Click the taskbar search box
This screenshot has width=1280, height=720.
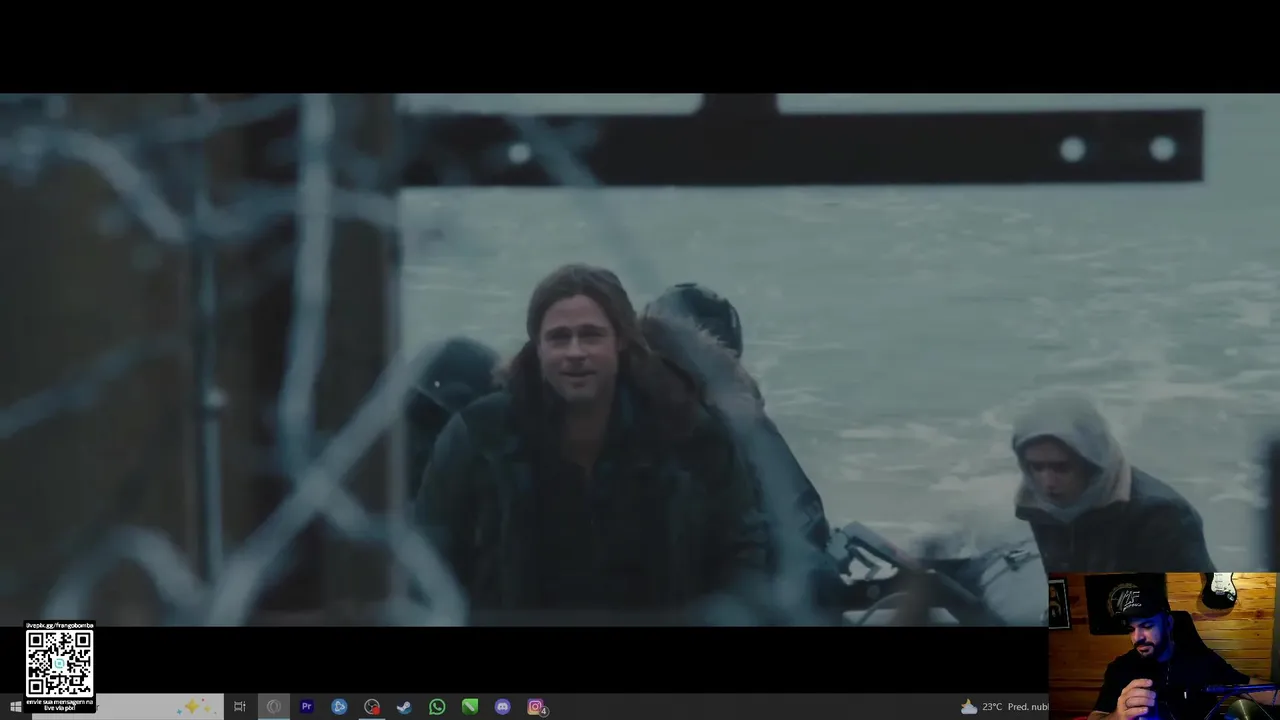127,707
